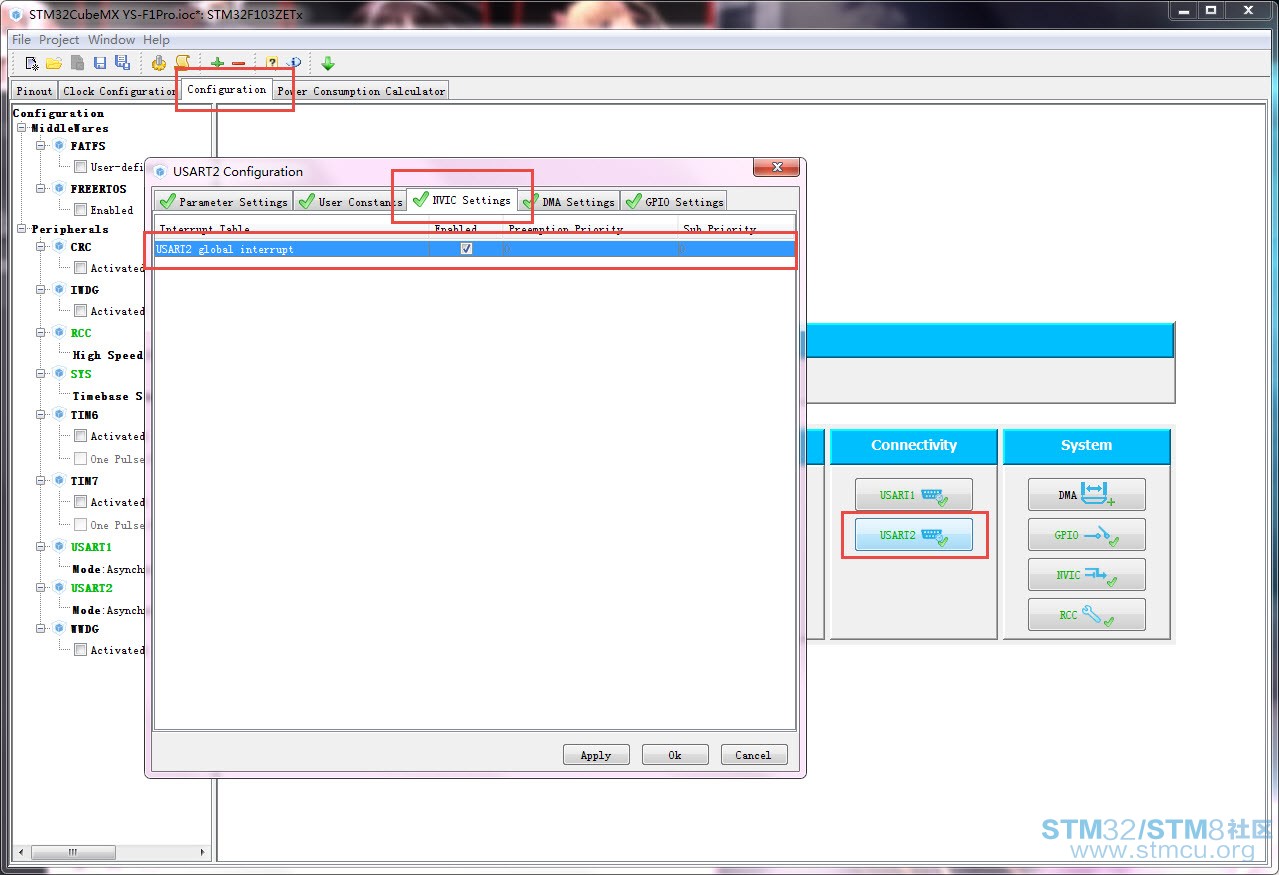Activate the CRC peripheral checkbox
Image resolution: width=1279 pixels, height=875 pixels.
tap(80, 268)
